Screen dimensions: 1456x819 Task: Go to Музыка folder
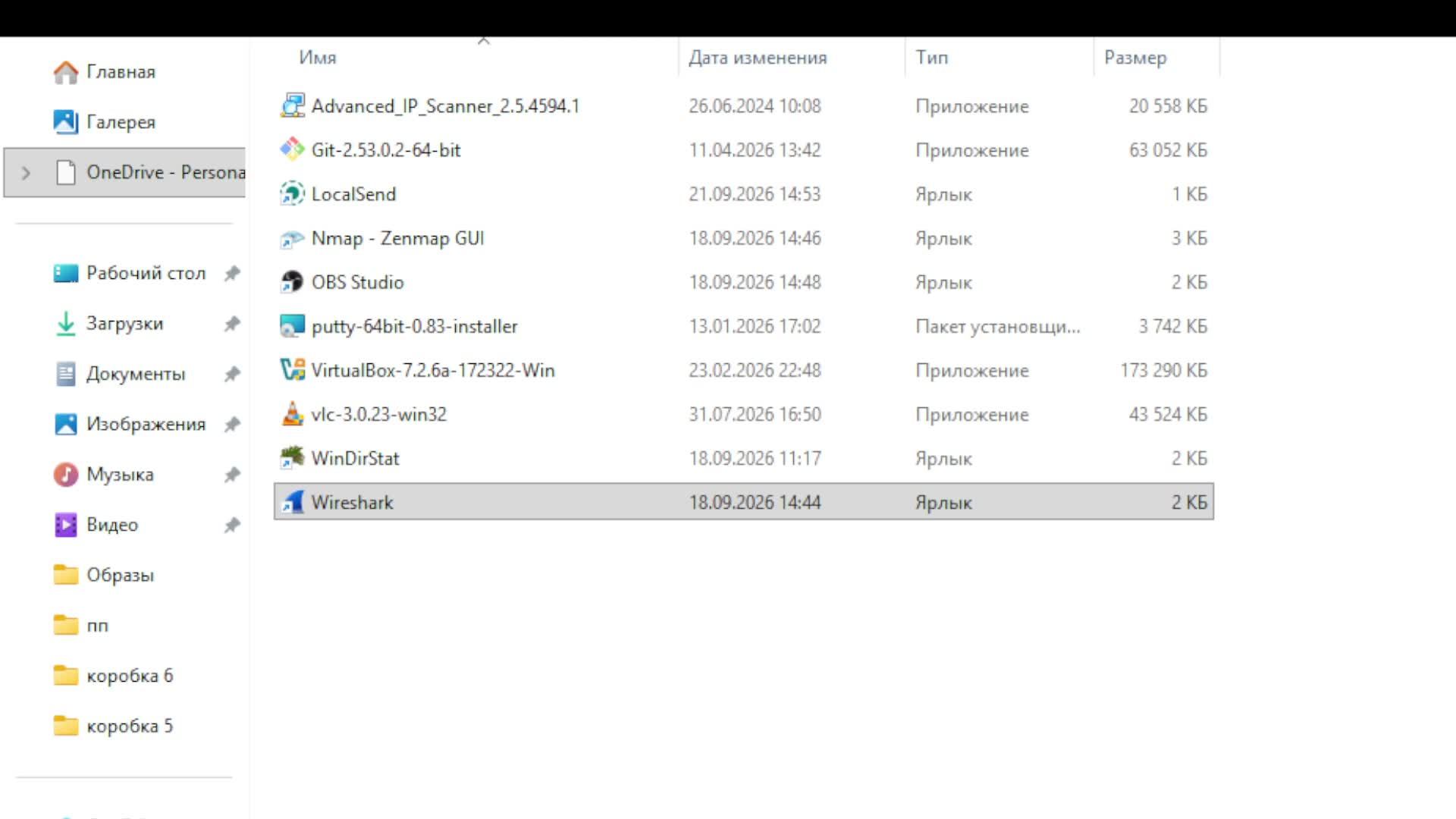(120, 475)
